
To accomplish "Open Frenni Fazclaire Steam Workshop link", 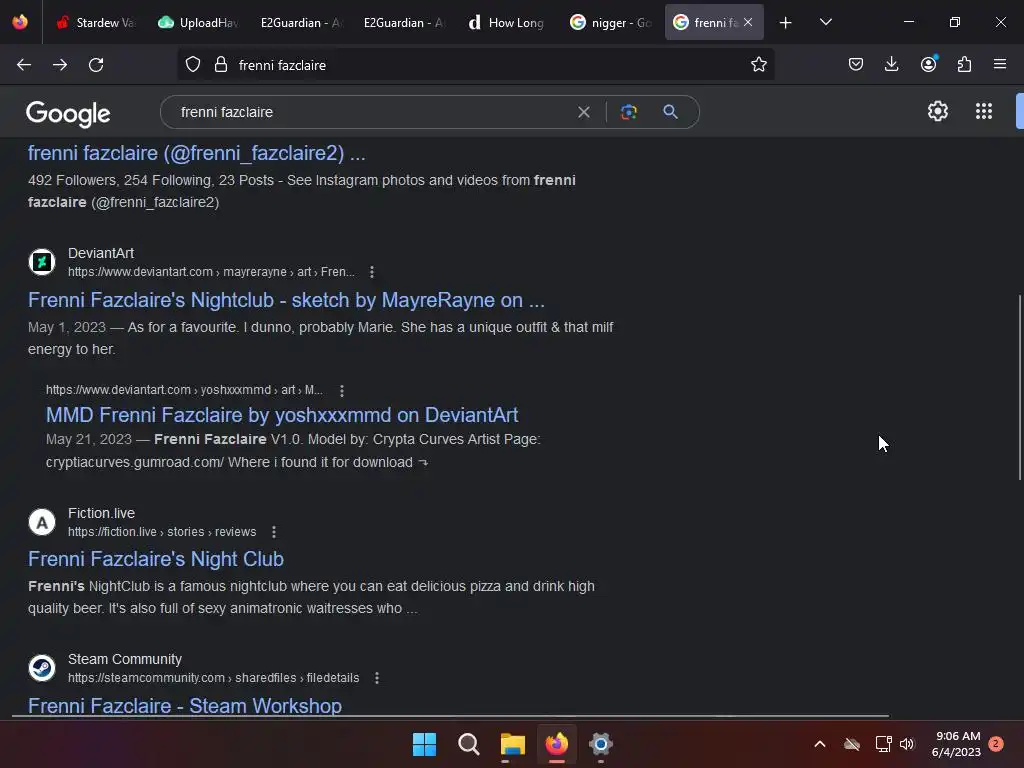I will pyautogui.click(x=185, y=706).
